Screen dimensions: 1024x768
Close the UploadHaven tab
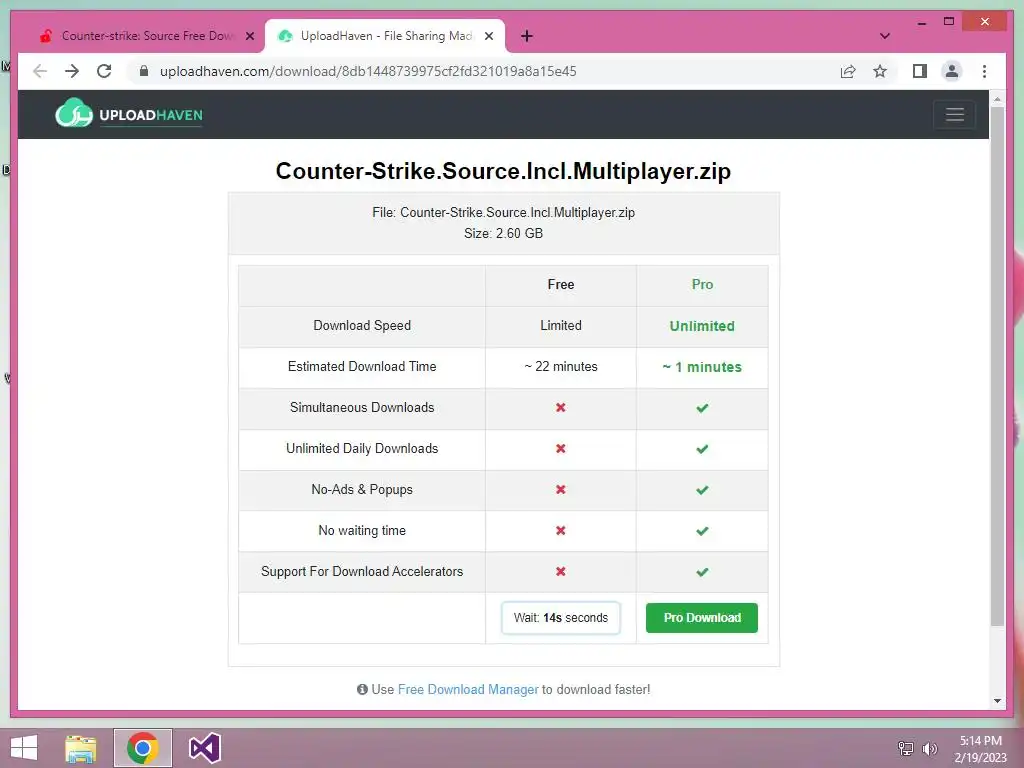point(488,36)
